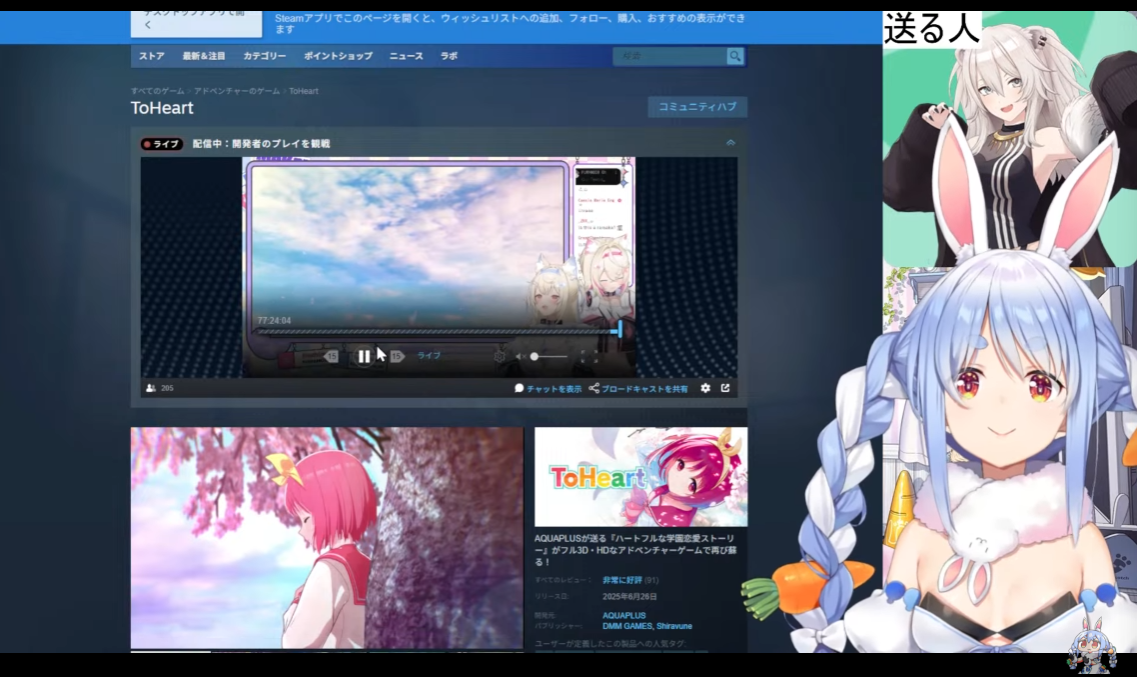This screenshot has width=1137, height=677.
Task: Open the AQUAPLUS developer link
Action: point(624,615)
